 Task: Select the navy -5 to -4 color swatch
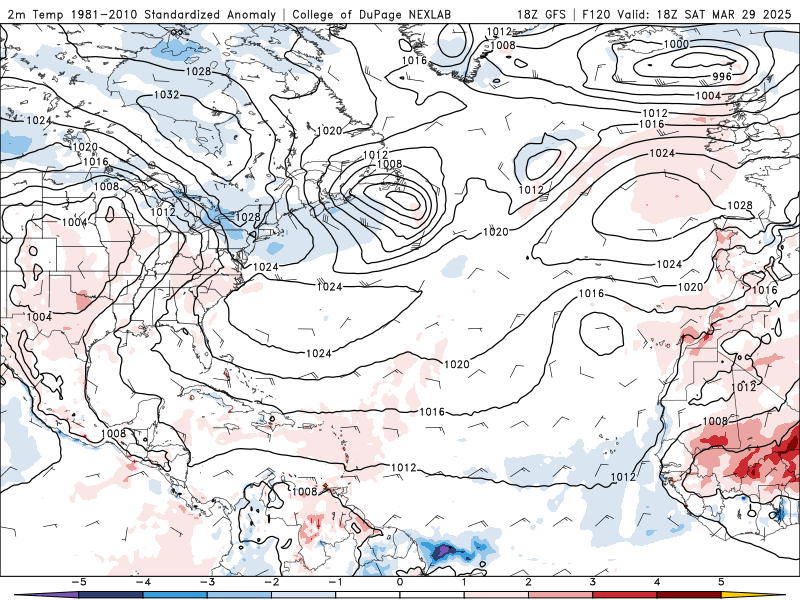(x=110, y=595)
